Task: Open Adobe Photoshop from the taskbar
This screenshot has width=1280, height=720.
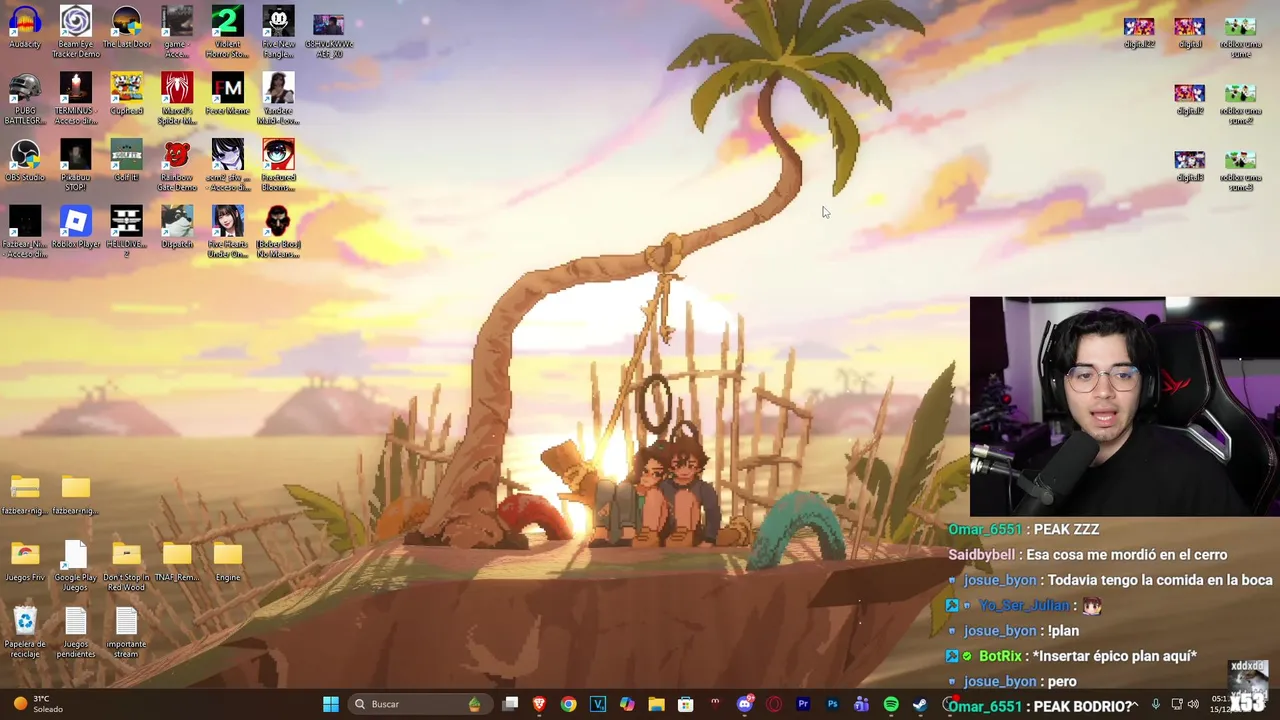Action: pos(832,704)
